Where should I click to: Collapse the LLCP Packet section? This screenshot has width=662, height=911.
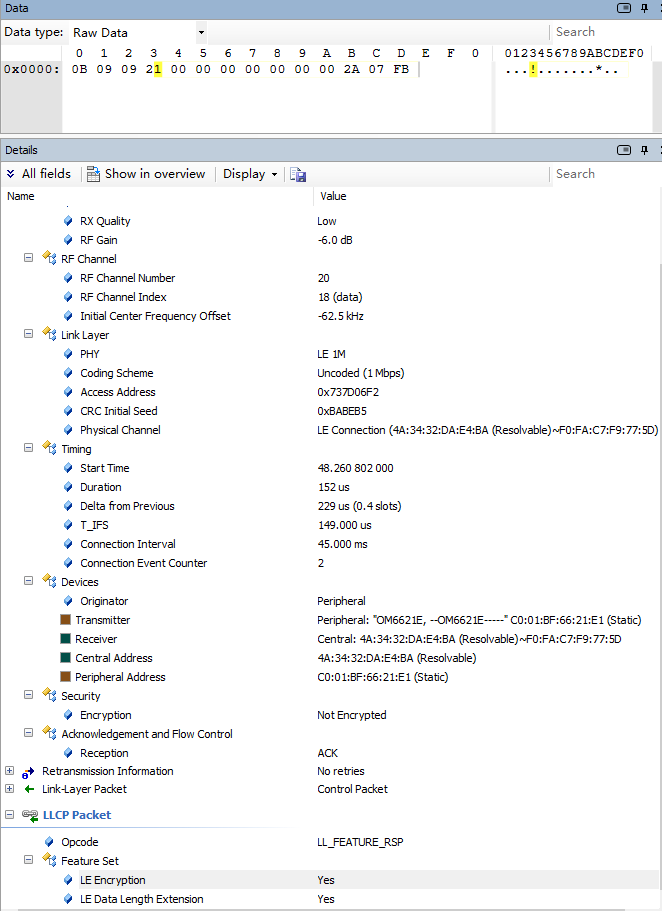click(9, 815)
